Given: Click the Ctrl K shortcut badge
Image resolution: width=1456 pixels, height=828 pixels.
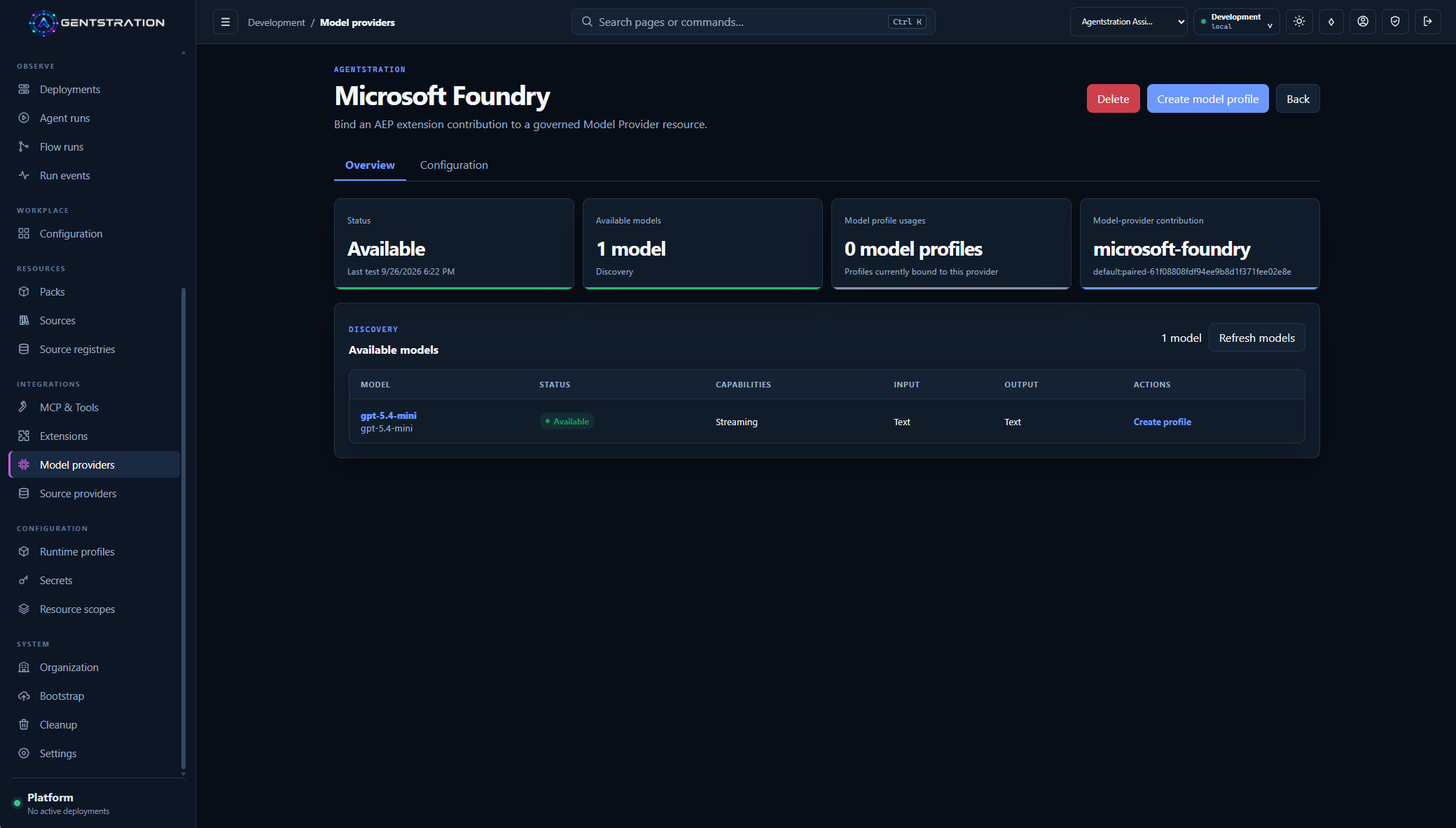Looking at the screenshot, I should point(907,22).
